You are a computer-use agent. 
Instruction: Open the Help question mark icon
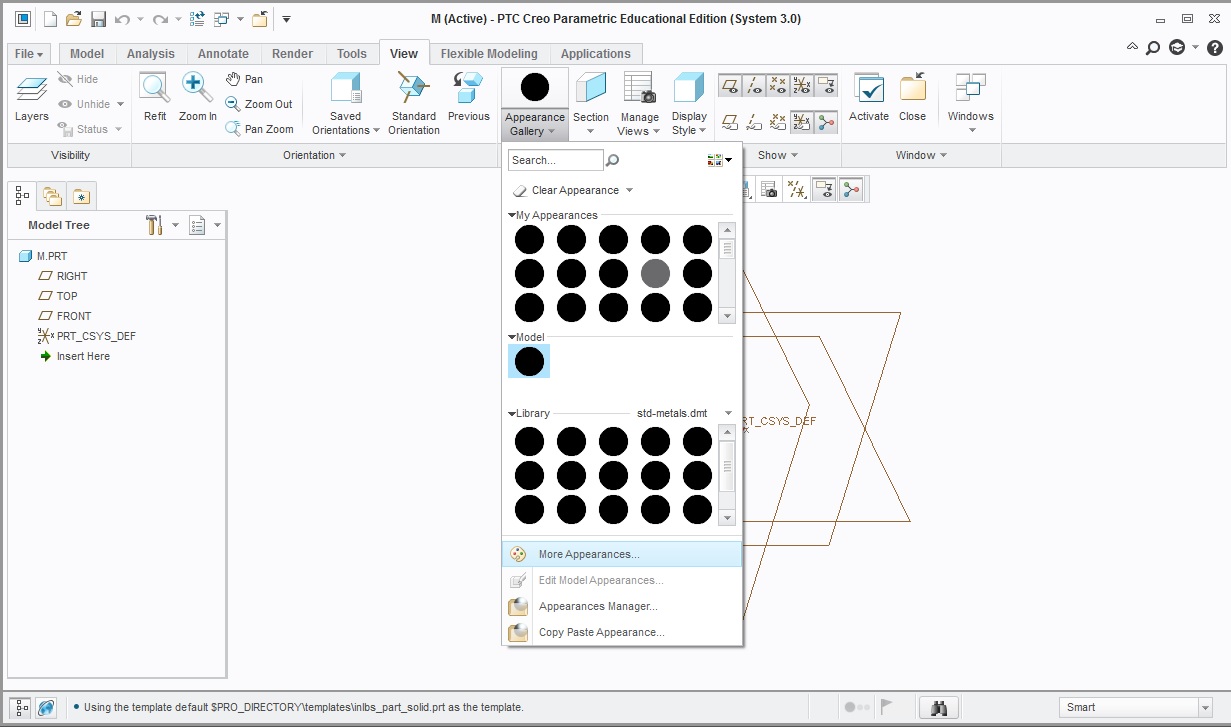(1214, 47)
